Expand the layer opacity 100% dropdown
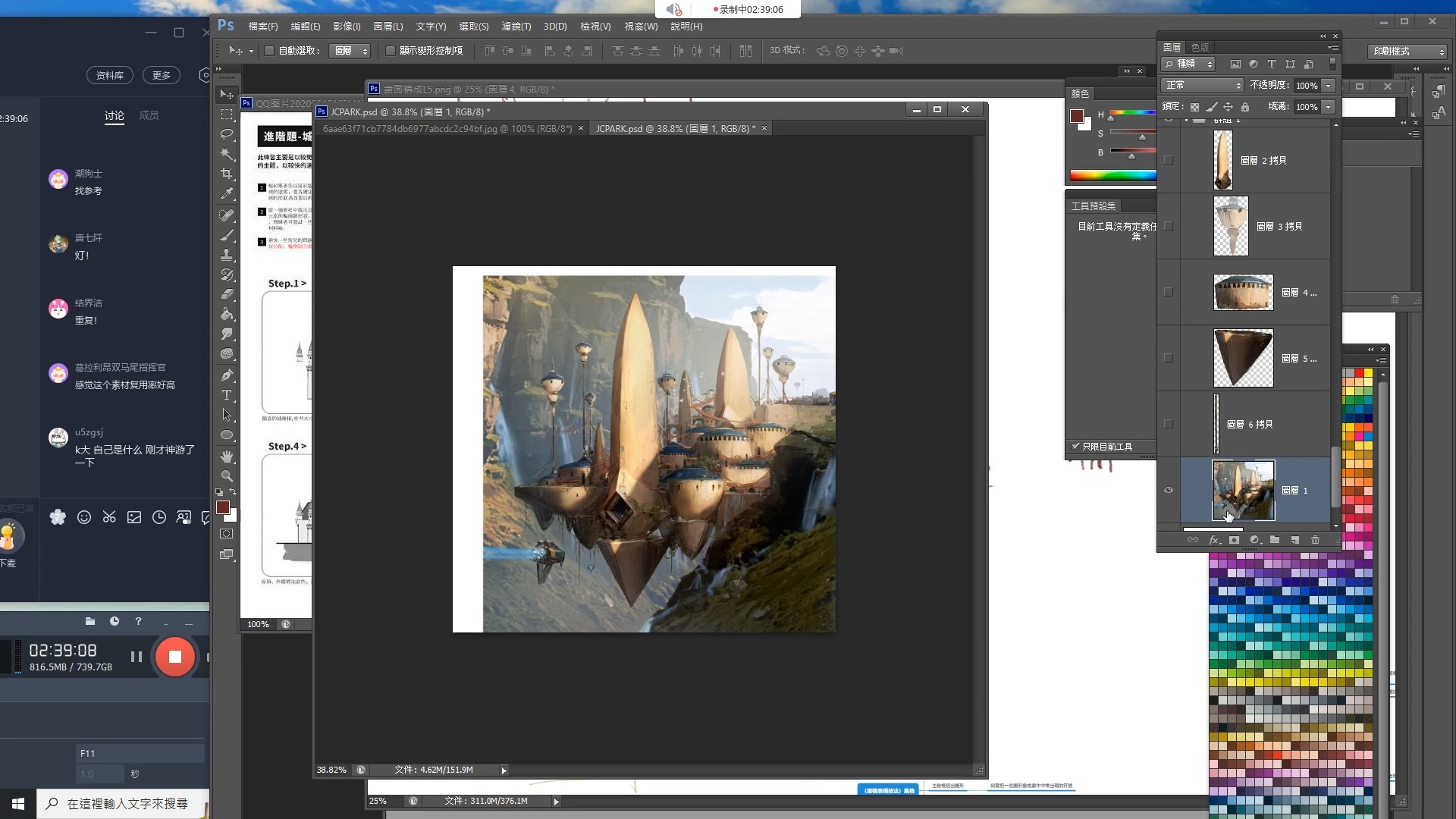Screen dimensions: 1456x819 (x=1329, y=85)
